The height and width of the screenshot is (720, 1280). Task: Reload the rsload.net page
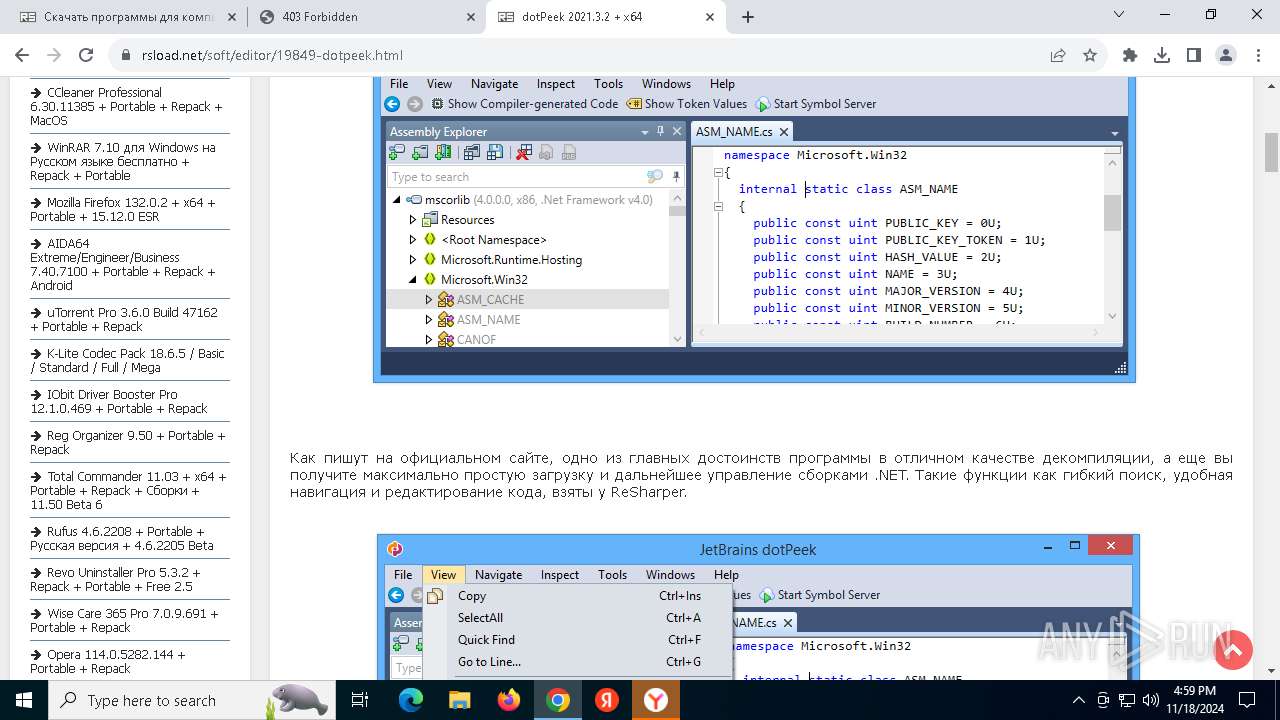(86, 55)
